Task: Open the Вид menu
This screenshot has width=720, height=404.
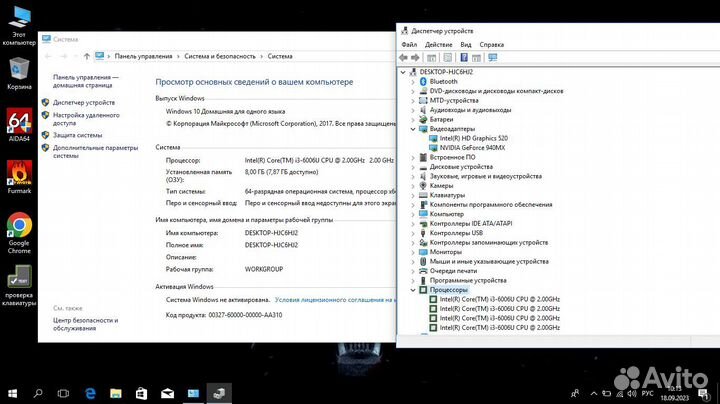Action: (x=466, y=45)
